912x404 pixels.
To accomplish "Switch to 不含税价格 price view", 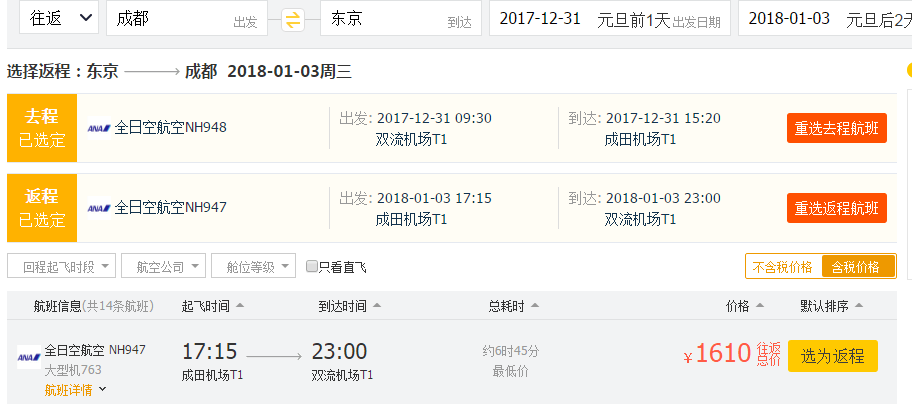I will (783, 267).
